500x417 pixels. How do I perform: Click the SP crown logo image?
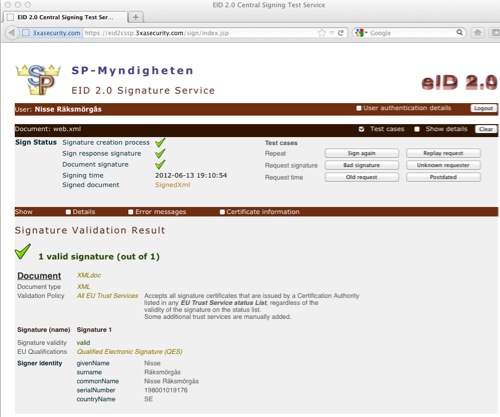[38, 80]
